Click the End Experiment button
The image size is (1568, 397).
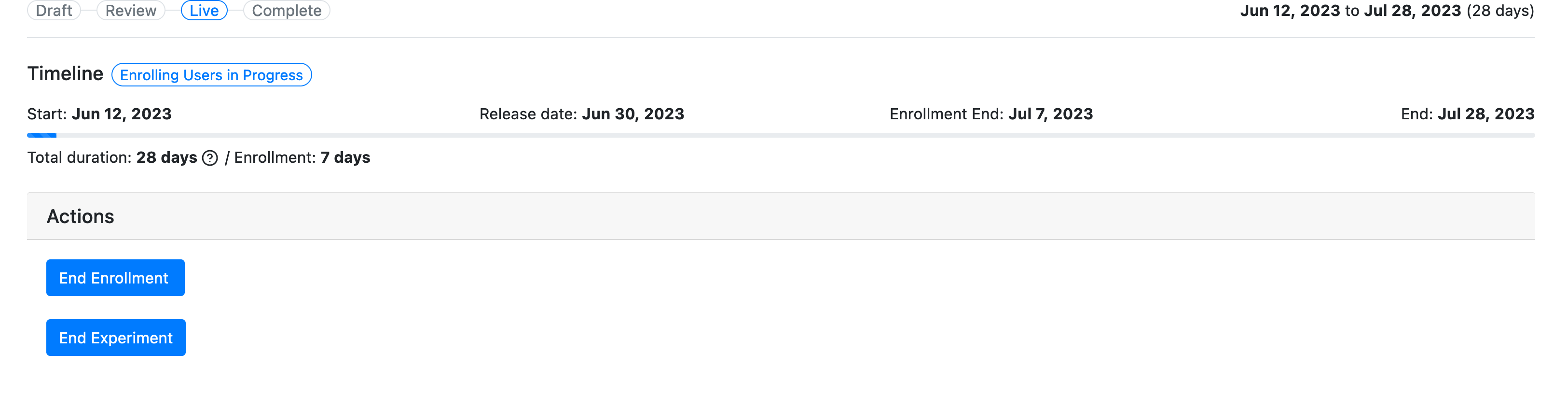point(116,337)
